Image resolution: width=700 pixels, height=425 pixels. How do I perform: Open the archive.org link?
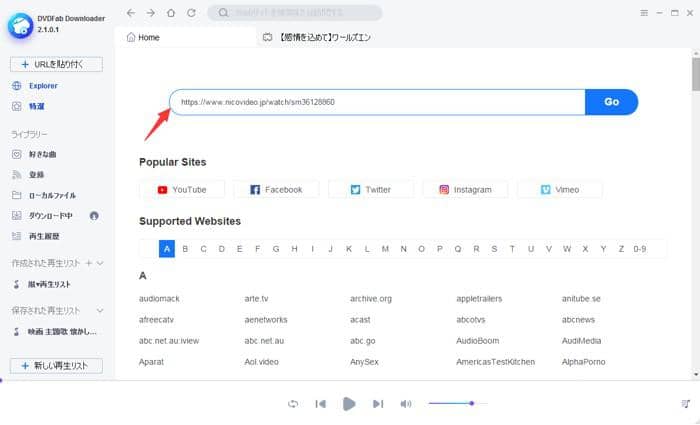tap(371, 299)
